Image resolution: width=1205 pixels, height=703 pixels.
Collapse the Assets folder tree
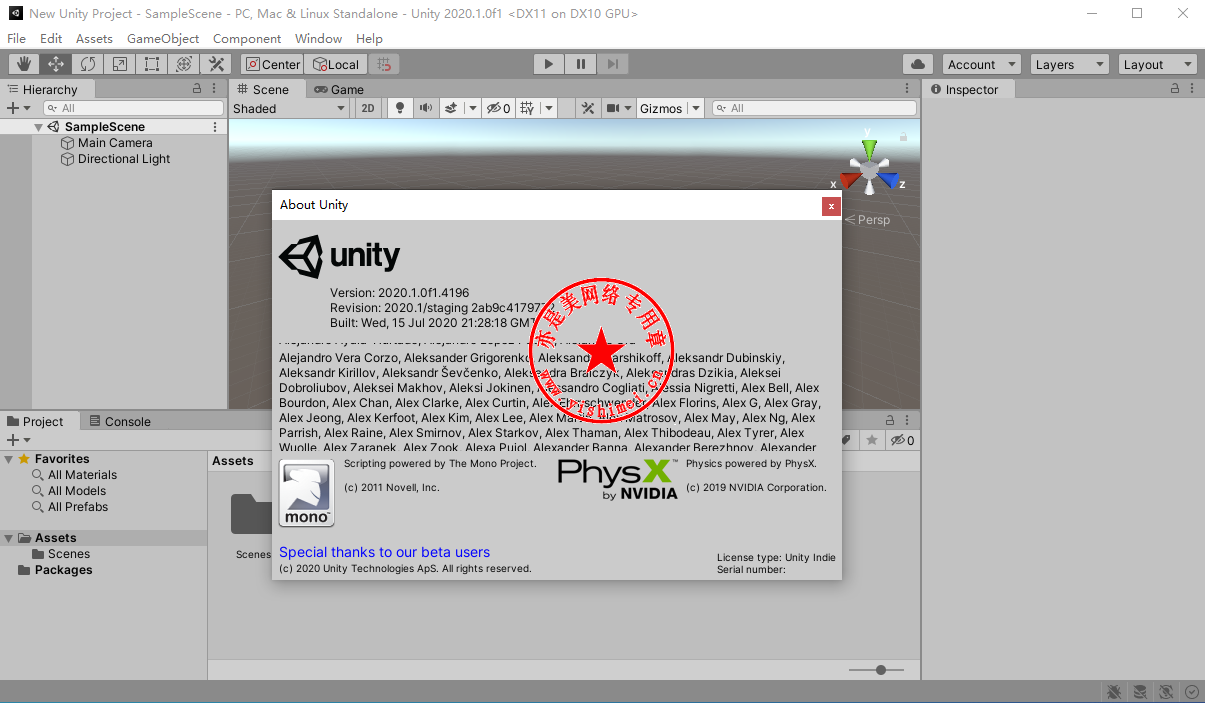(9, 538)
